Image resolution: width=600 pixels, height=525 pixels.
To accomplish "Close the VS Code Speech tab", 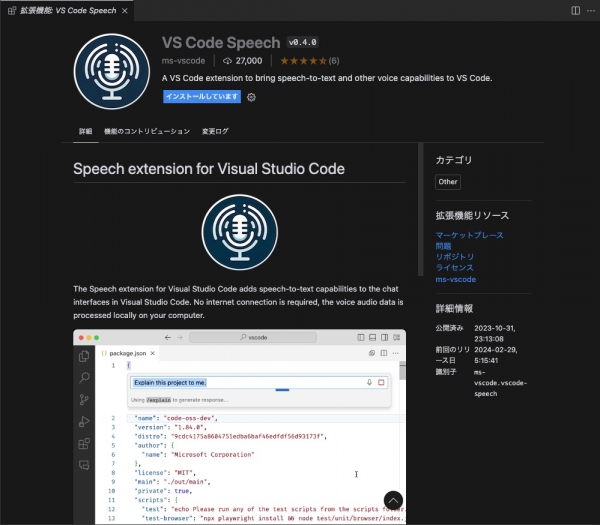I will pyautogui.click(x=125, y=11).
